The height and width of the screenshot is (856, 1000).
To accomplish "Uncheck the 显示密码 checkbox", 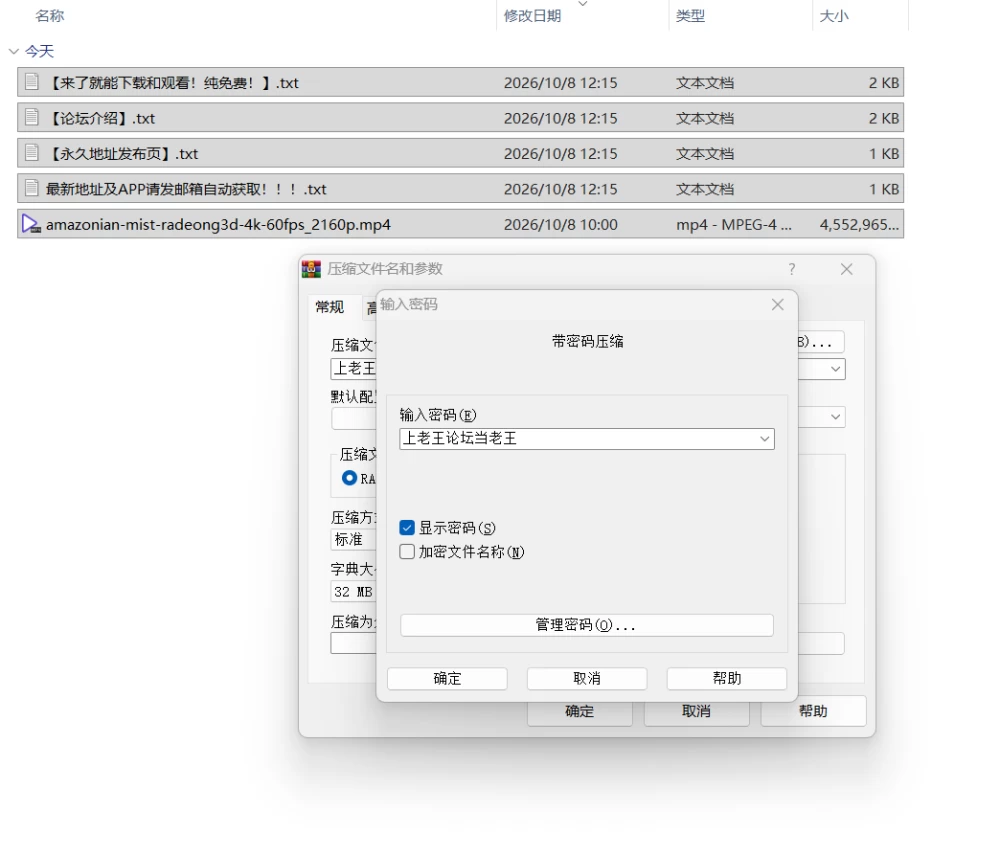I will click(x=407, y=528).
